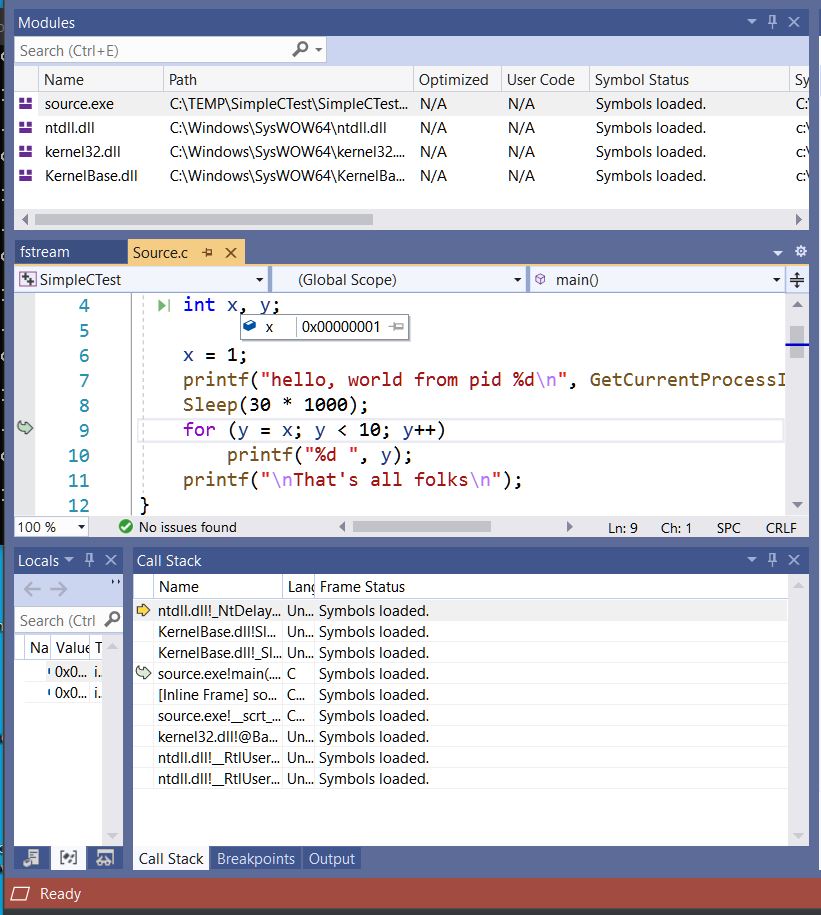Click the Modules search magnifier icon
Image resolution: width=821 pixels, height=915 pixels.
(300, 49)
